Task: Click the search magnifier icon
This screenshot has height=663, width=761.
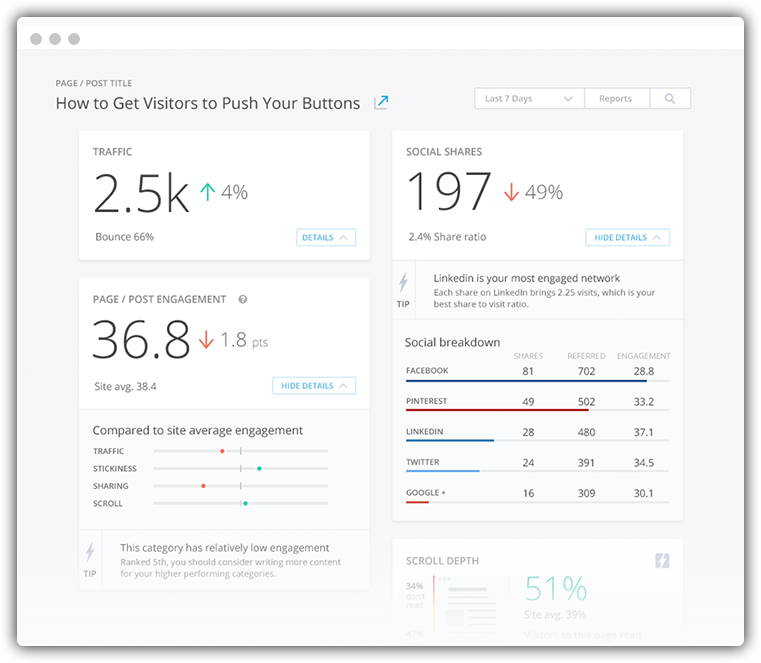Action: click(x=670, y=99)
